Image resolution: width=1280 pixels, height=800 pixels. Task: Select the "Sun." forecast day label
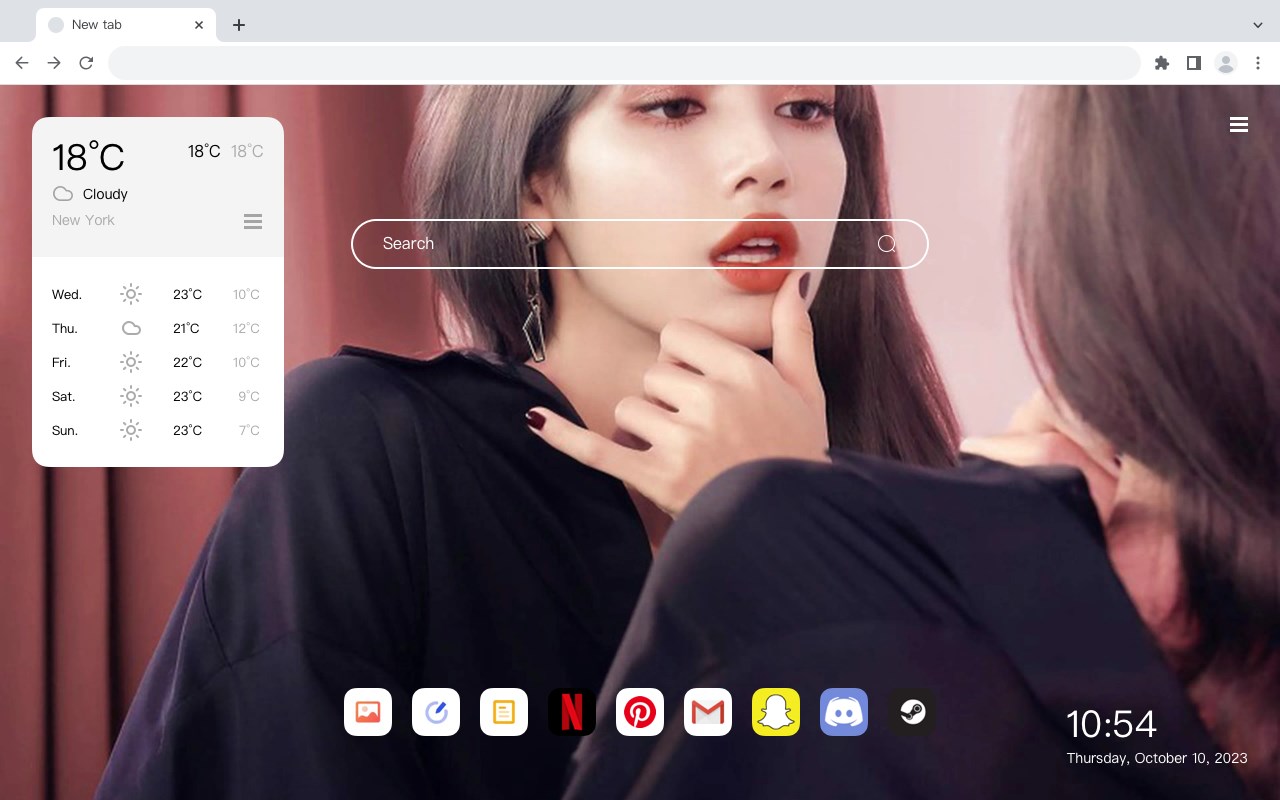[65, 430]
